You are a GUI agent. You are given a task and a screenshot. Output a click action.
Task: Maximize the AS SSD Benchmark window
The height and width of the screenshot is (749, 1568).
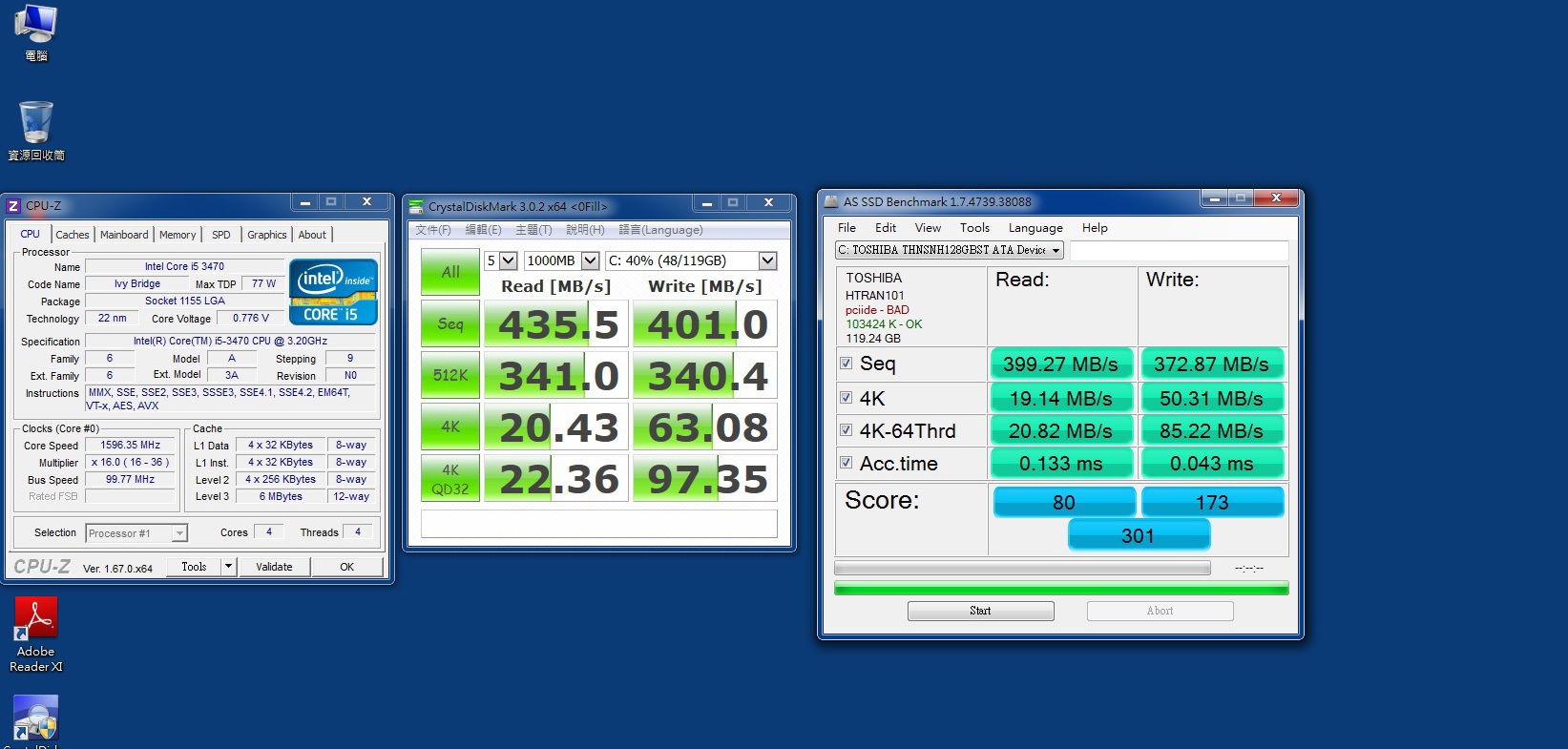[1240, 198]
